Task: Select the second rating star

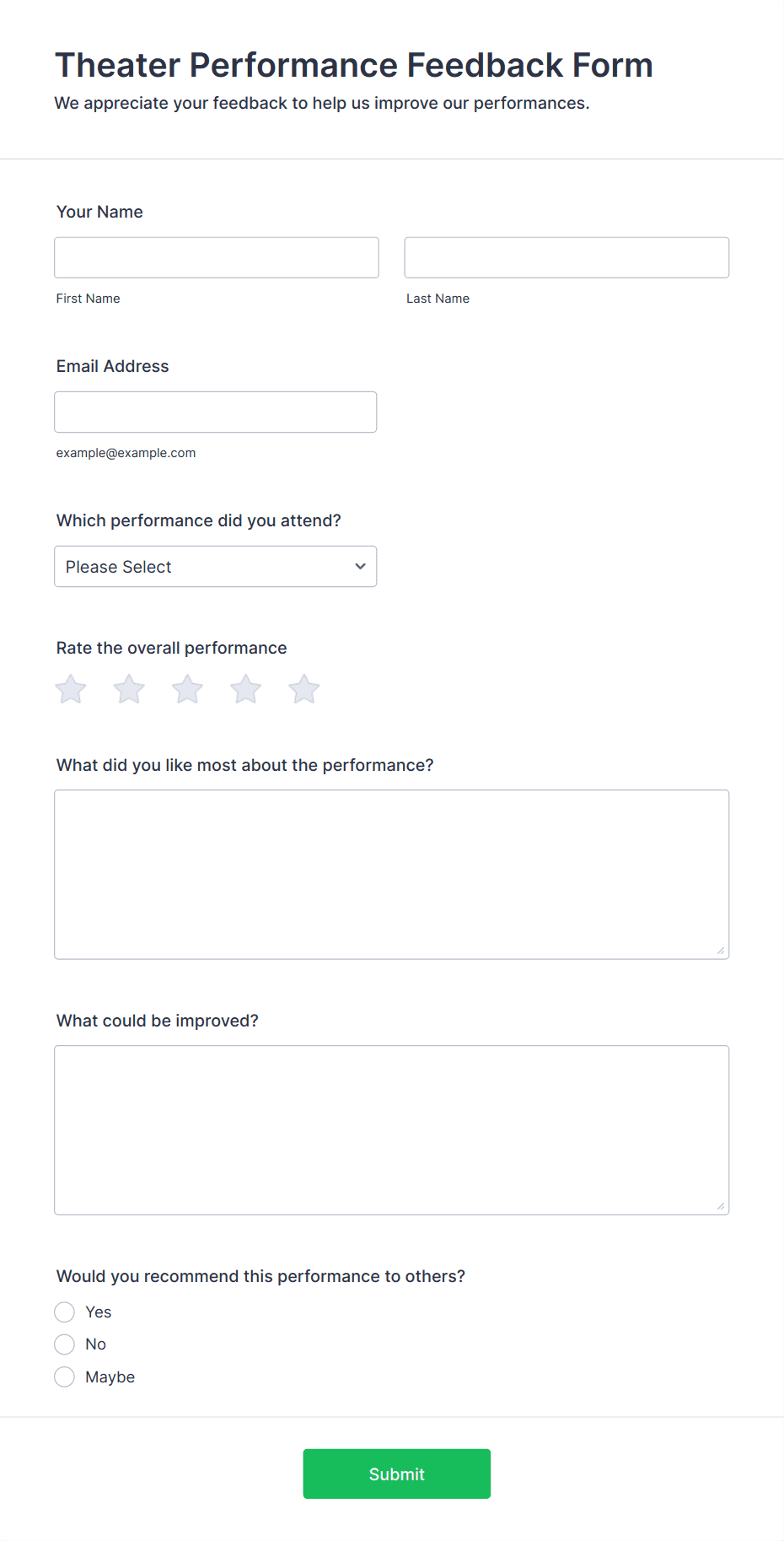Action: pos(129,689)
